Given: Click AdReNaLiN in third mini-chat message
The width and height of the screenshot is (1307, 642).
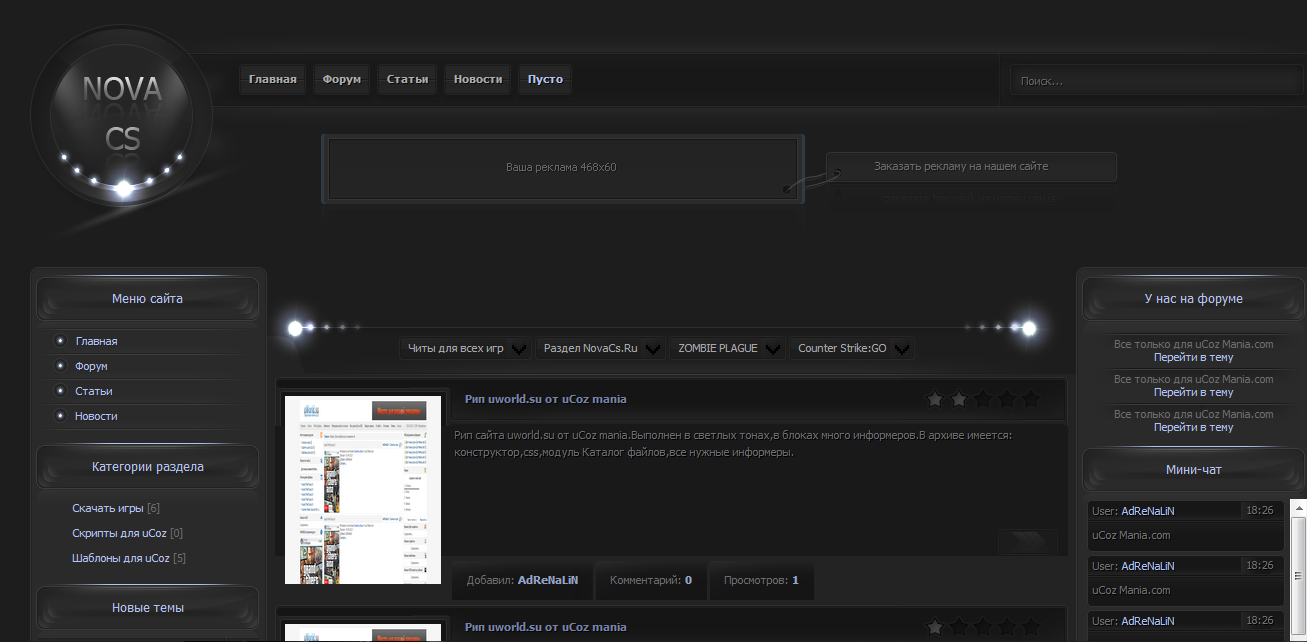Looking at the screenshot, I should click(1148, 620).
